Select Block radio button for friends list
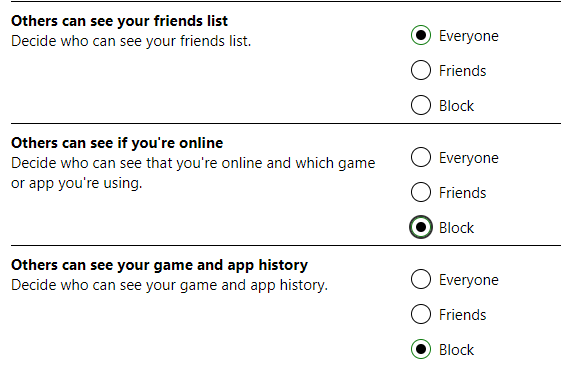This screenshot has height=366, width=573. 421,105
